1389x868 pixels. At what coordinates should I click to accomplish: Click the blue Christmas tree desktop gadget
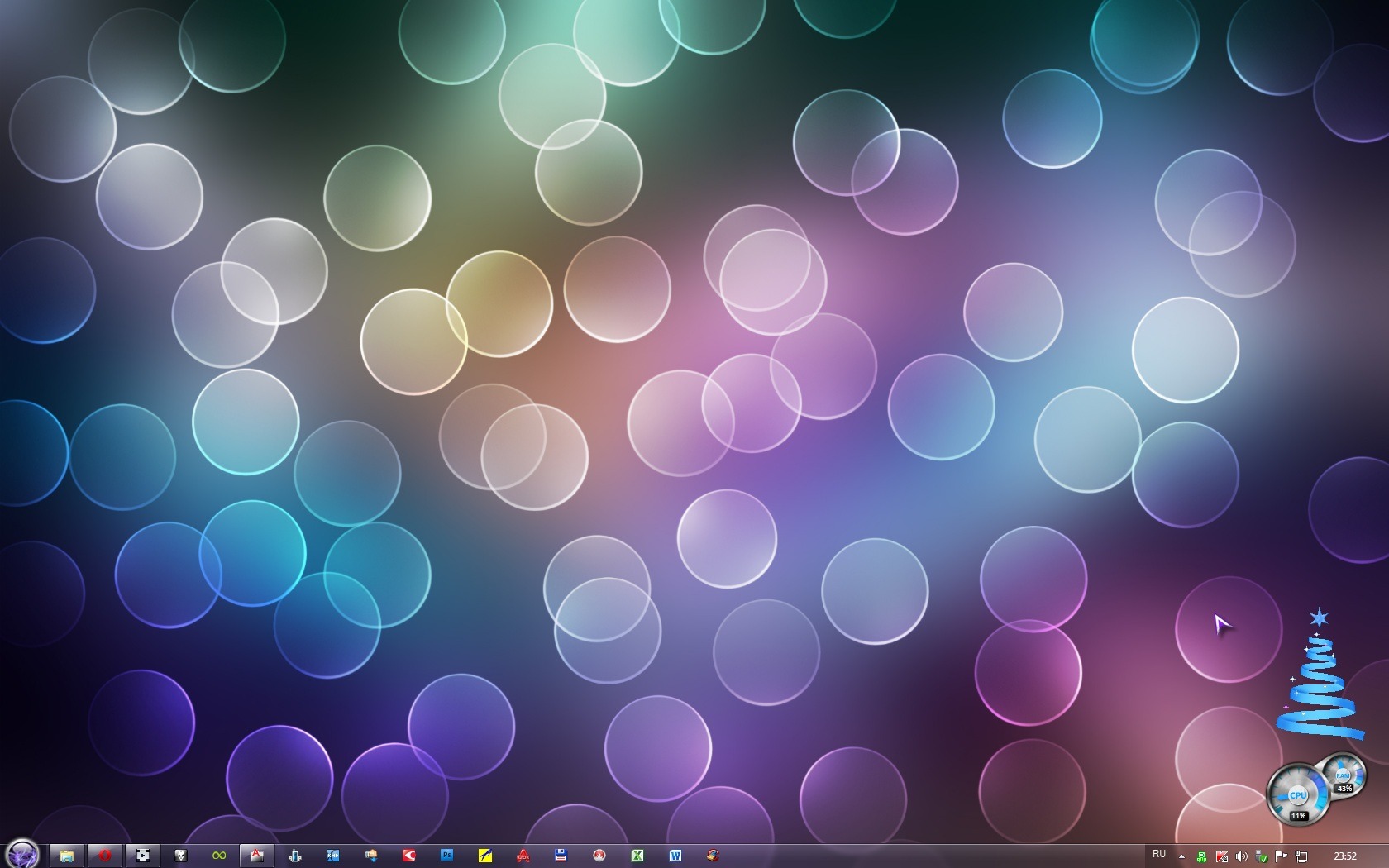coord(1320,674)
